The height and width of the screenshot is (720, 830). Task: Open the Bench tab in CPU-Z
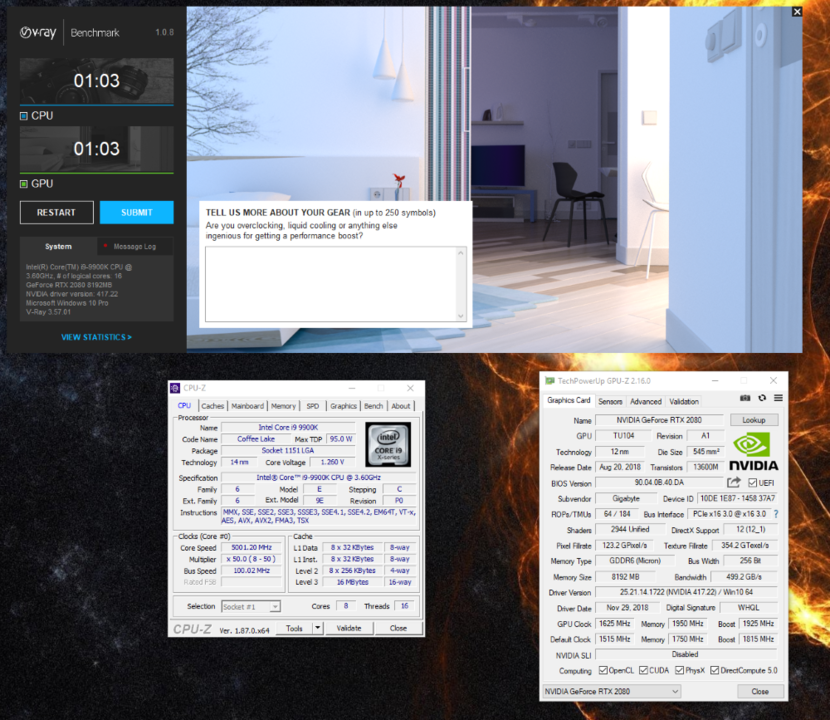click(373, 406)
